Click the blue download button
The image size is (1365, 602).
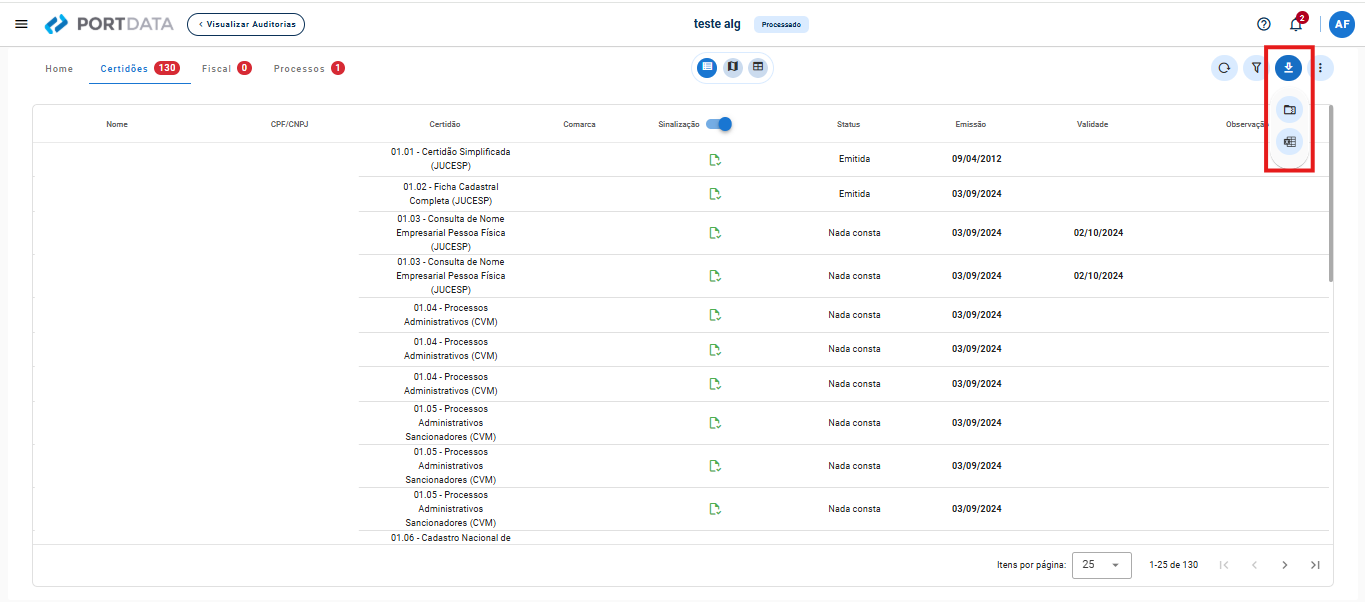point(1288,68)
